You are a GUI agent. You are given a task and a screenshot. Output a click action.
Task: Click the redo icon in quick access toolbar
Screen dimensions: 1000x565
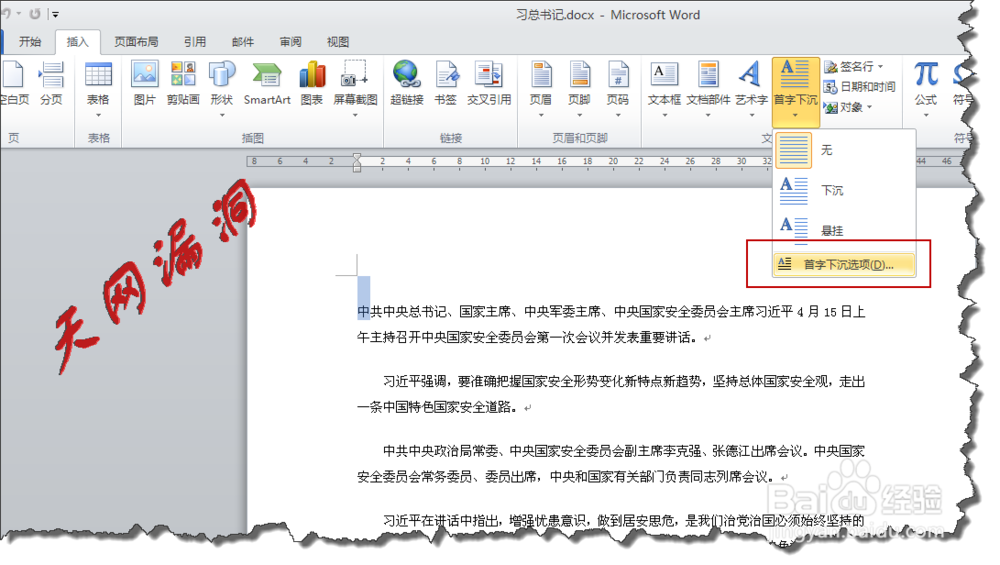[34, 13]
